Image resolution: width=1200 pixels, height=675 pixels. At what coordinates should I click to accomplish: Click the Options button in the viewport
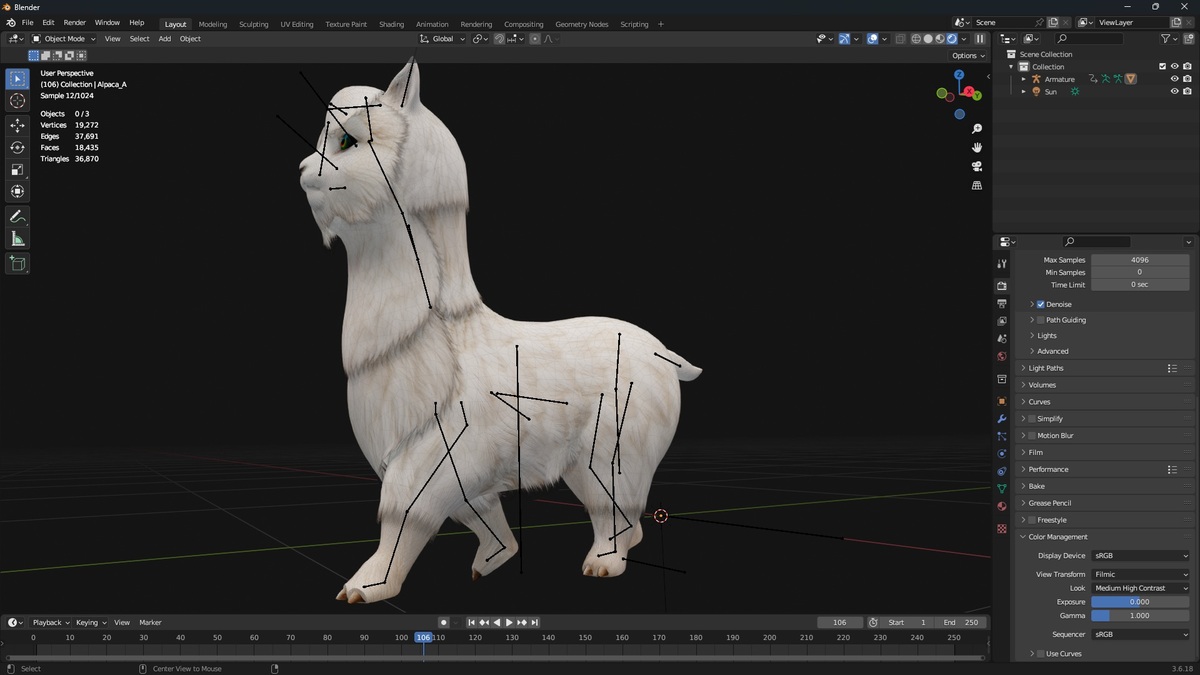click(968, 56)
